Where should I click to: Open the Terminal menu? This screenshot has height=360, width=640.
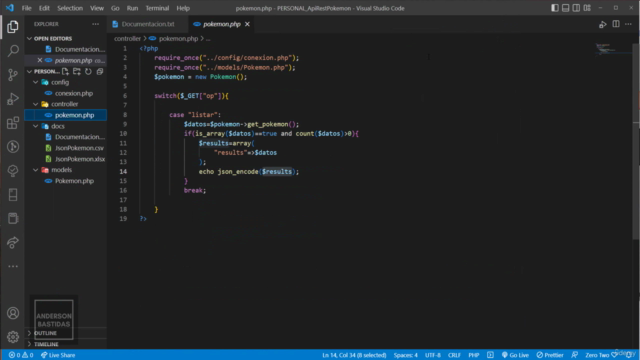click(157, 8)
